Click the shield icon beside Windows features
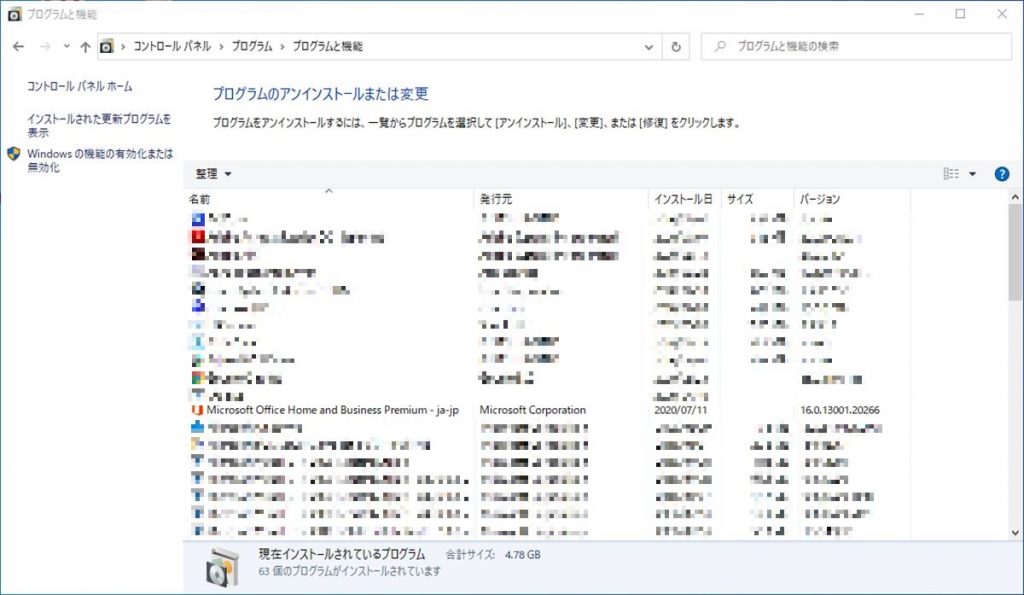Image resolution: width=1024 pixels, height=595 pixels. point(14,154)
